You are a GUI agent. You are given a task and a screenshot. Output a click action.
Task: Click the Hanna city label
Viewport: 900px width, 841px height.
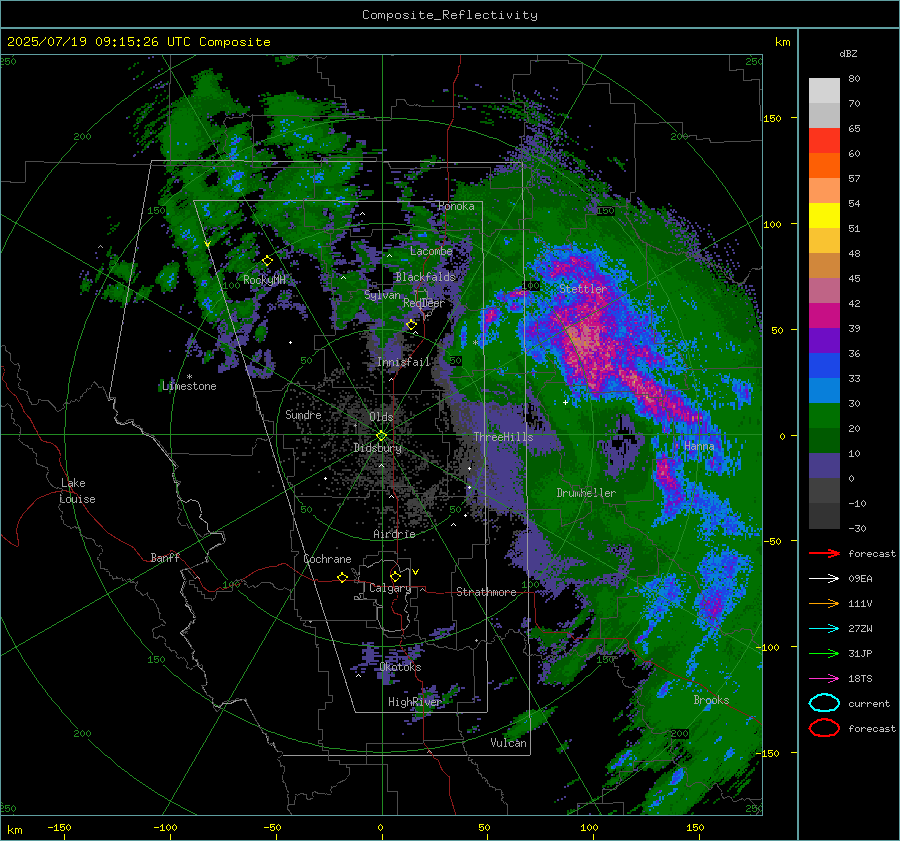(x=699, y=446)
